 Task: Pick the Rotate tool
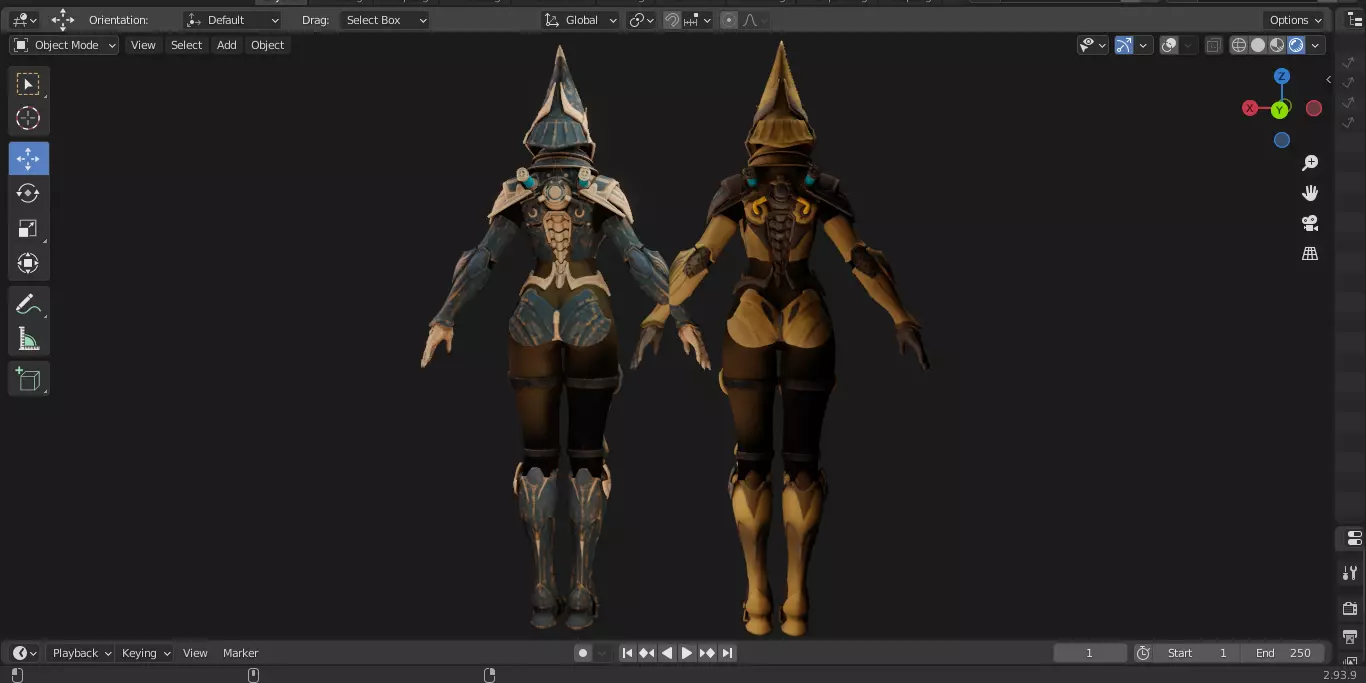pyautogui.click(x=28, y=193)
